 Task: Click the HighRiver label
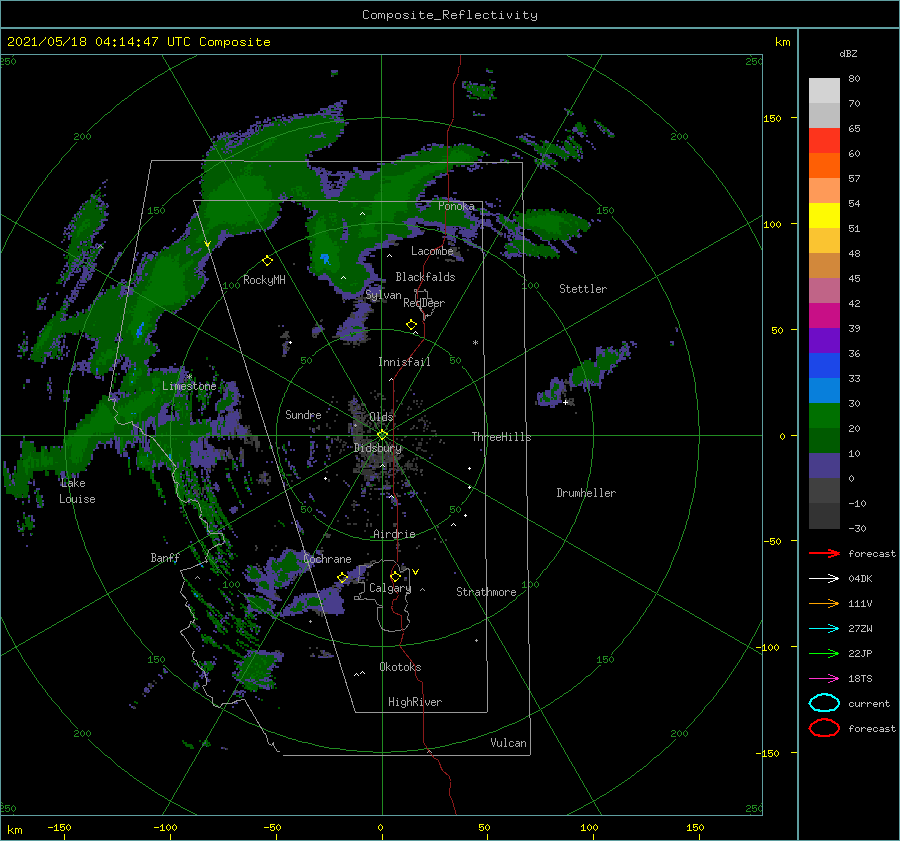point(415,702)
